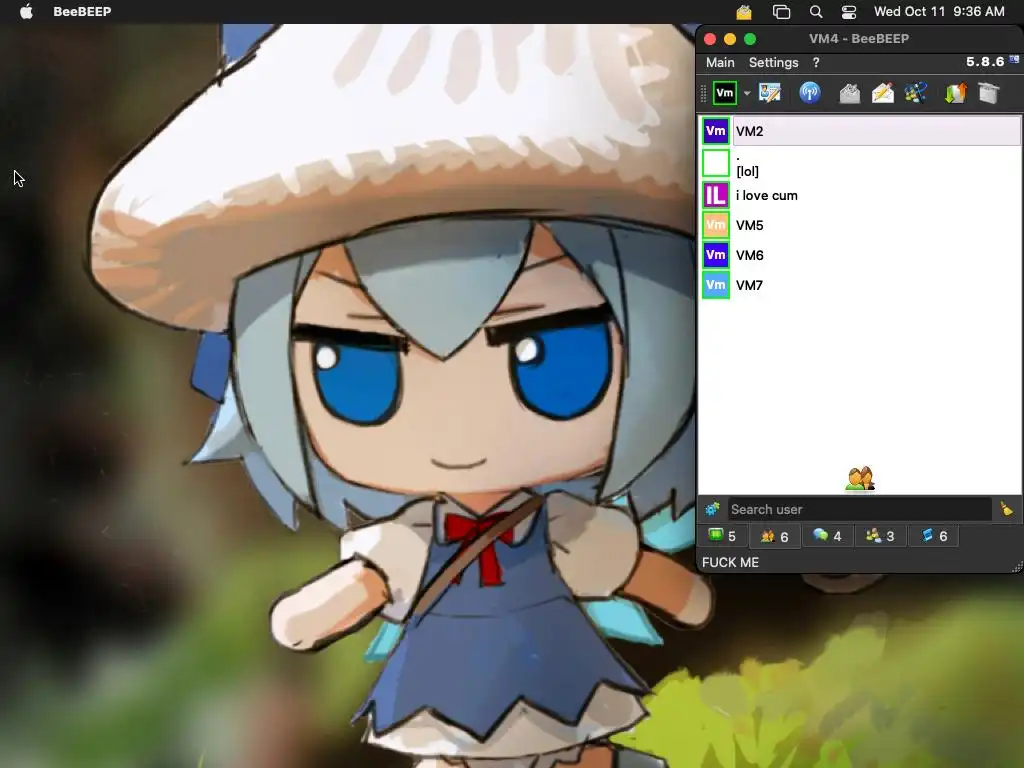This screenshot has width=1024, height=768.
Task: Click the light-blue Vm avatar of VM7
Action: (x=716, y=285)
